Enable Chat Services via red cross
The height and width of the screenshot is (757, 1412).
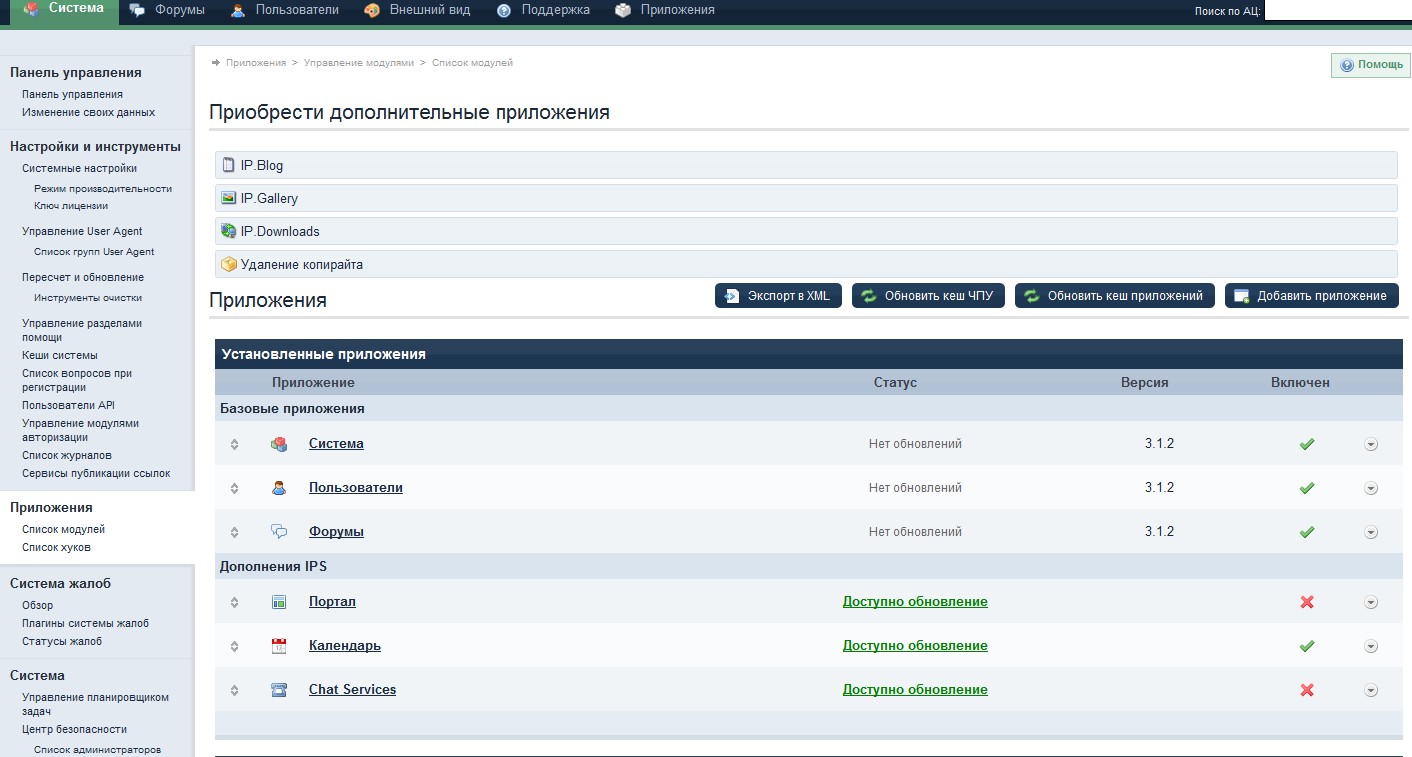(x=1306, y=690)
